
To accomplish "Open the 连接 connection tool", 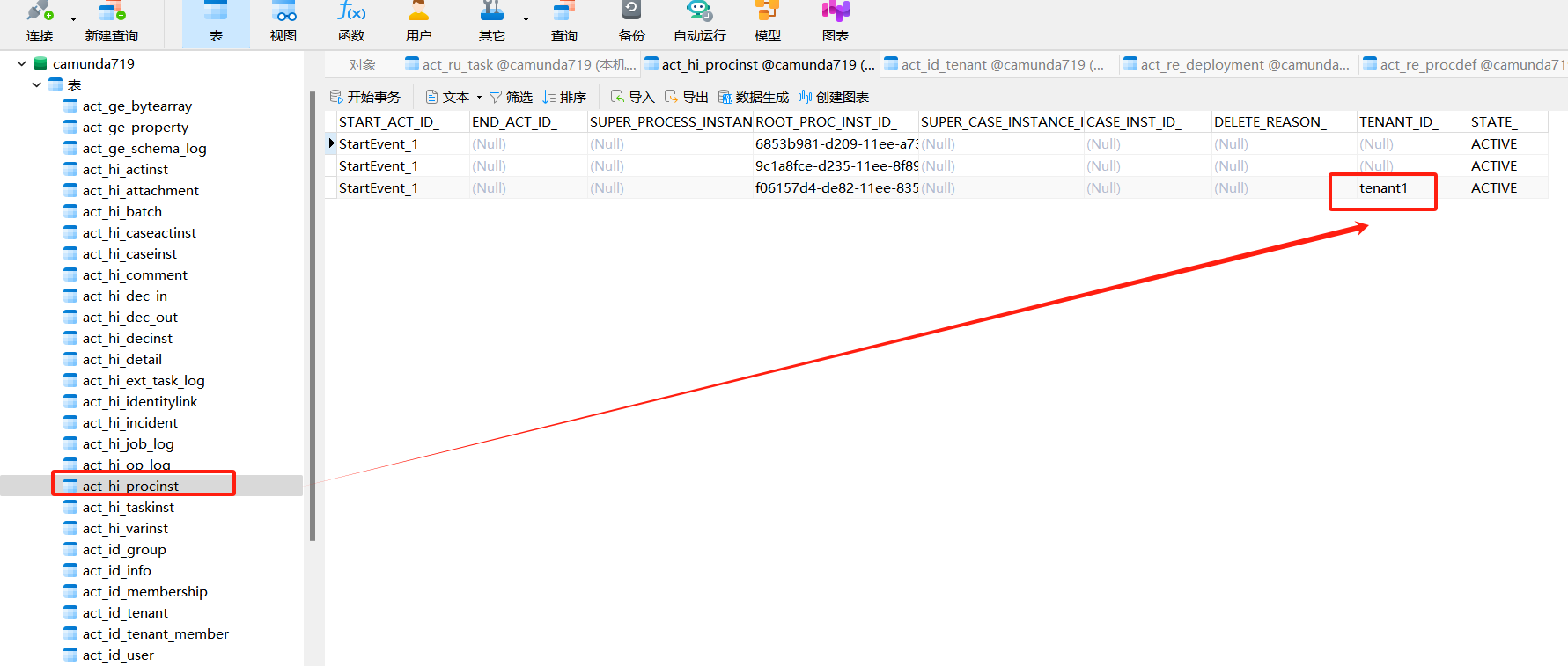I will (40, 23).
